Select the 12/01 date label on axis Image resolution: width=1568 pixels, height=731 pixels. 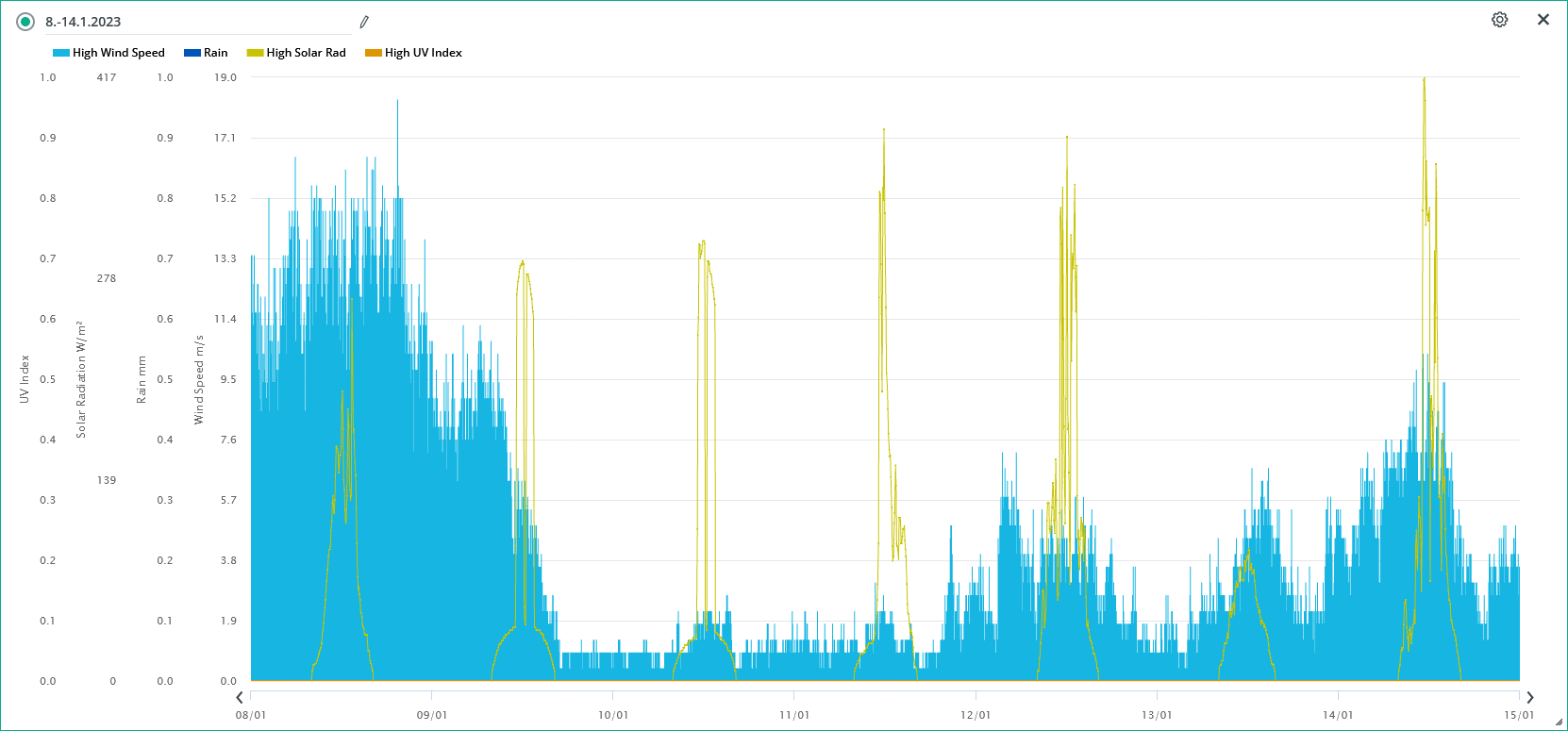point(976,715)
